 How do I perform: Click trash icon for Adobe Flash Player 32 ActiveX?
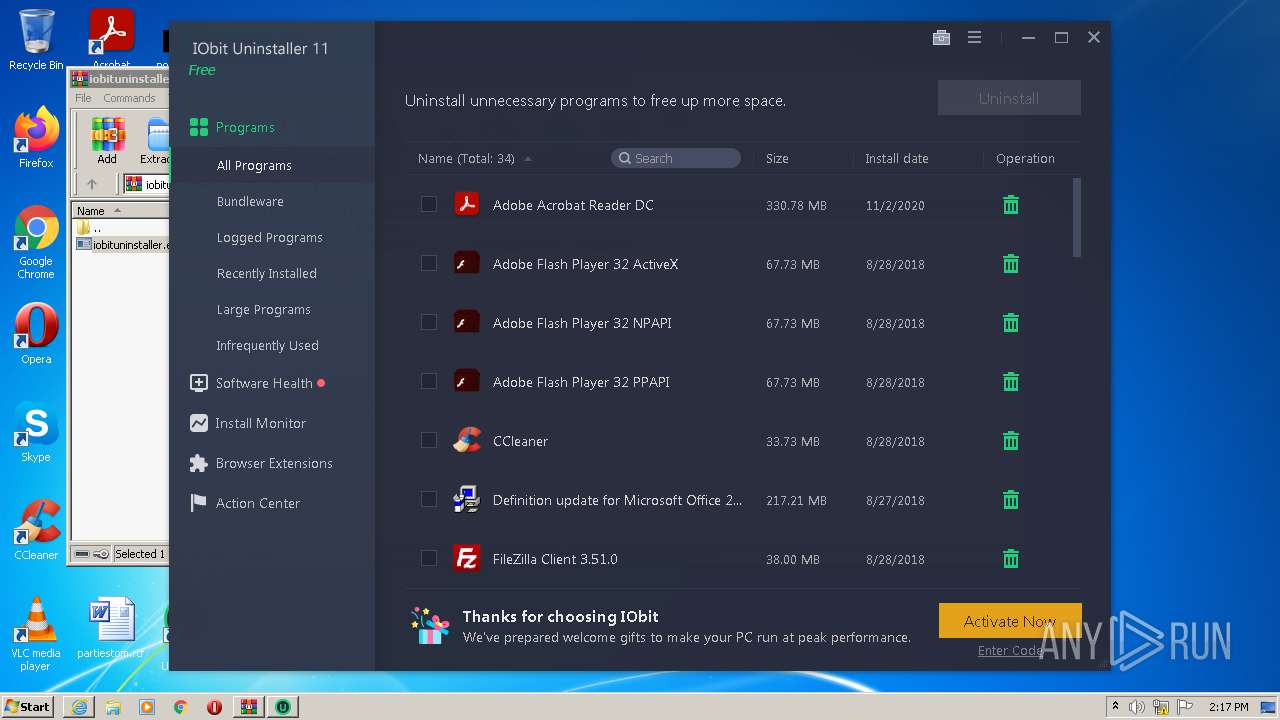tap(1011, 264)
